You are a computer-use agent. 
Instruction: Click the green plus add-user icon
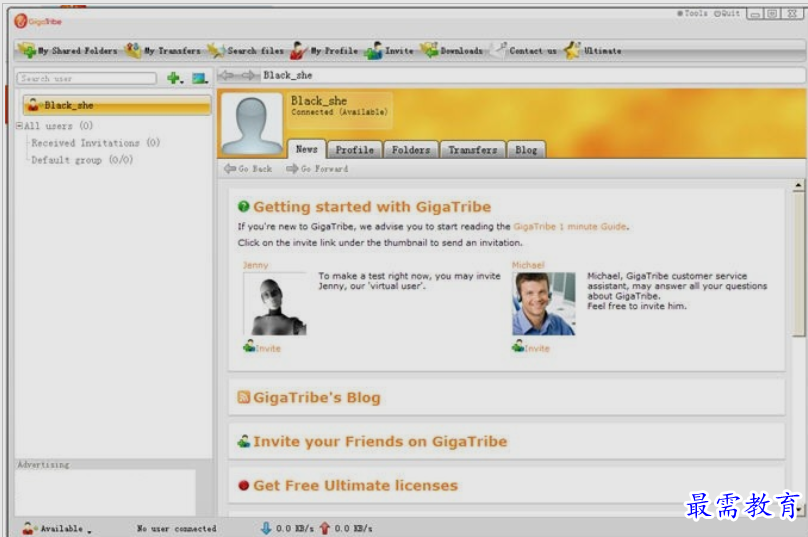(174, 78)
